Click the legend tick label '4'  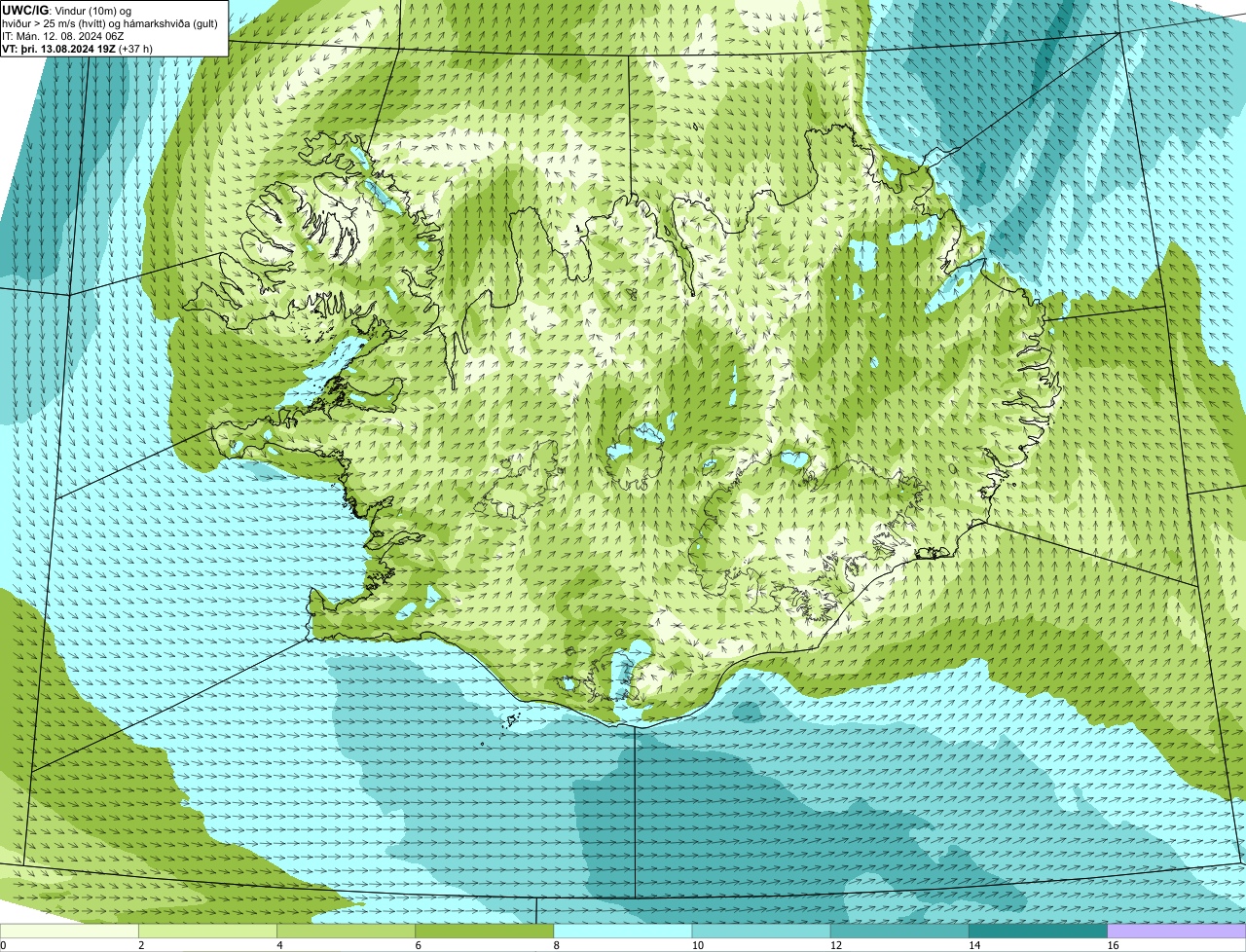click(x=280, y=945)
